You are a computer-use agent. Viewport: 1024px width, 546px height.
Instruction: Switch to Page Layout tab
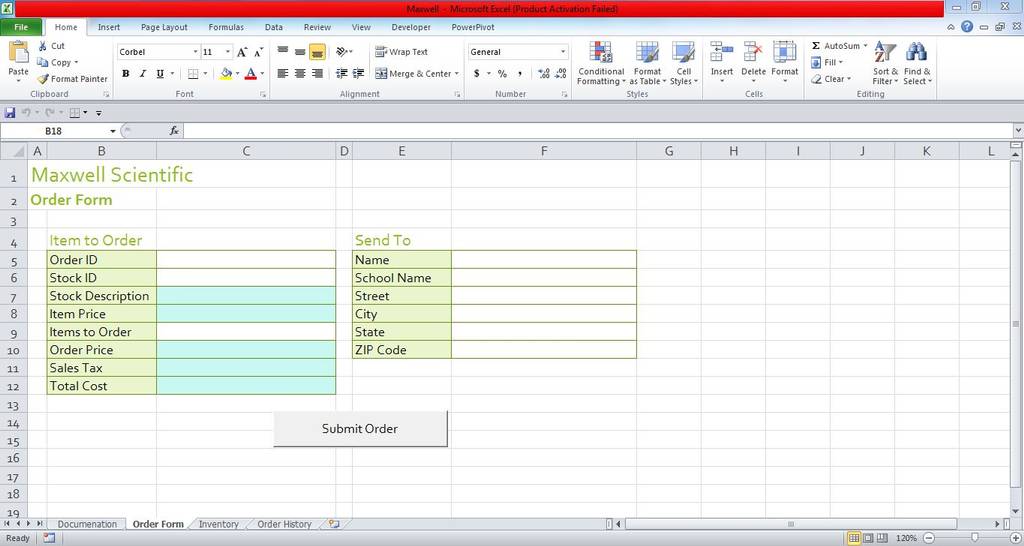(x=164, y=27)
